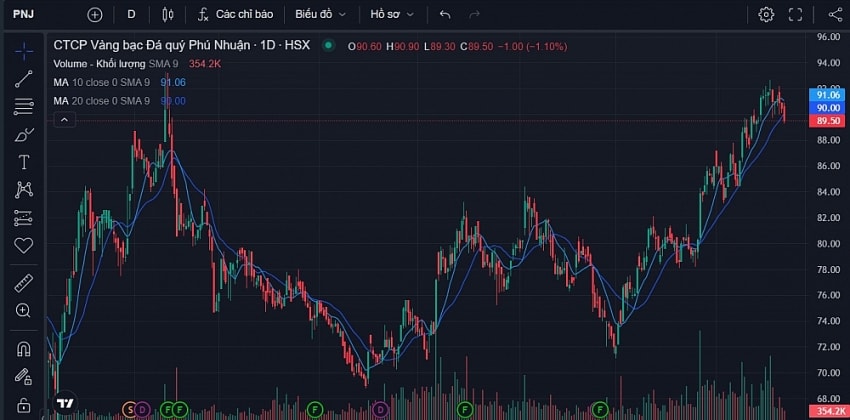Image resolution: width=850 pixels, height=420 pixels.
Task: Select the Fibonacci retracement lines tool
Action: [24, 107]
